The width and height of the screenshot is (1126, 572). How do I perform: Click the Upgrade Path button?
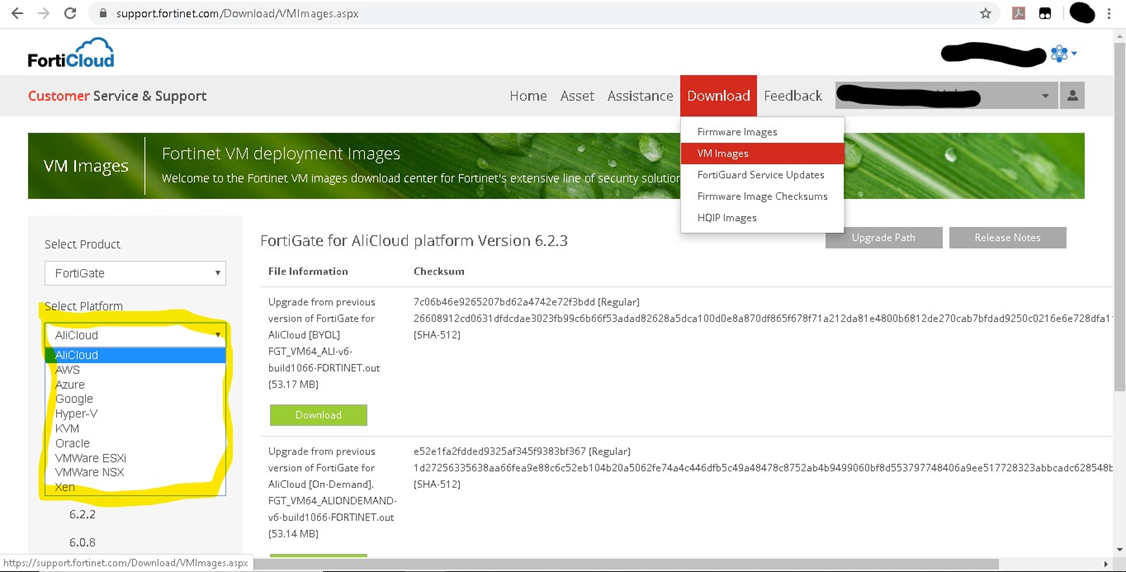click(x=883, y=238)
